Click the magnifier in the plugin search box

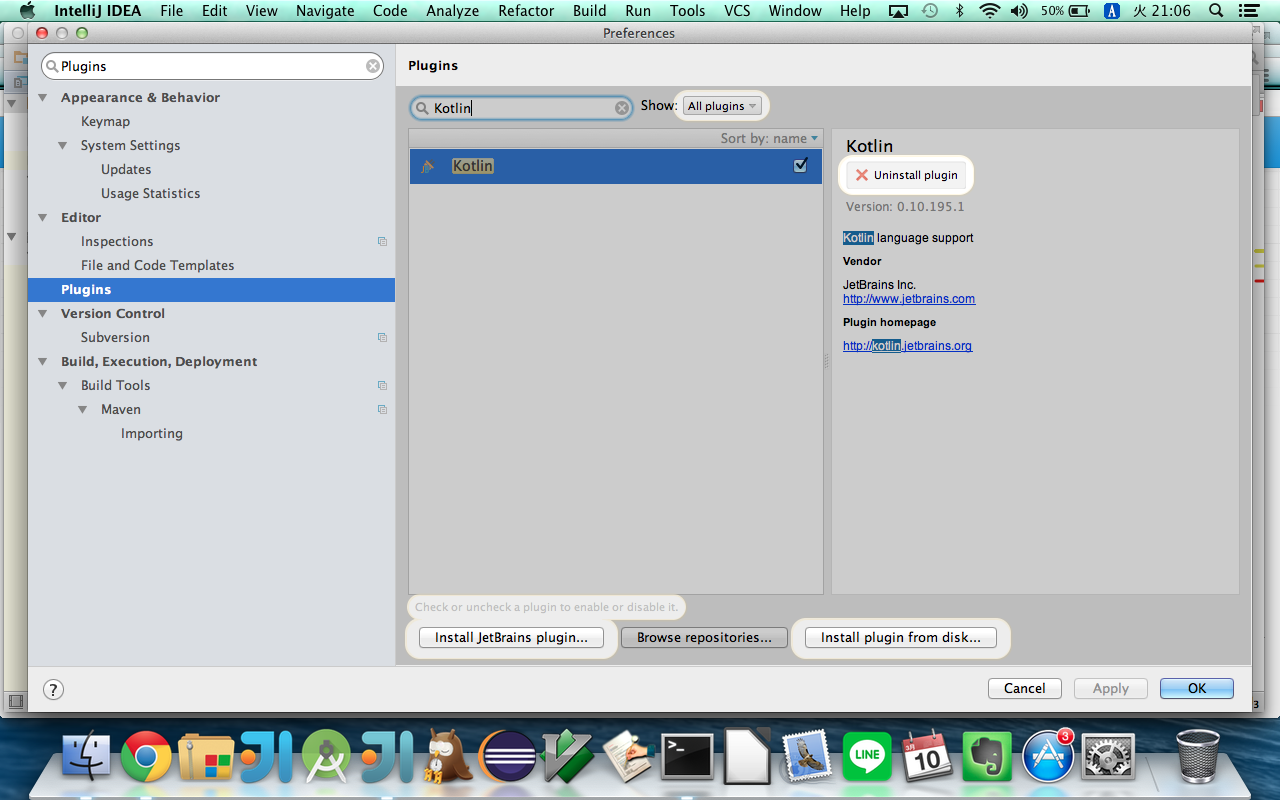click(423, 108)
